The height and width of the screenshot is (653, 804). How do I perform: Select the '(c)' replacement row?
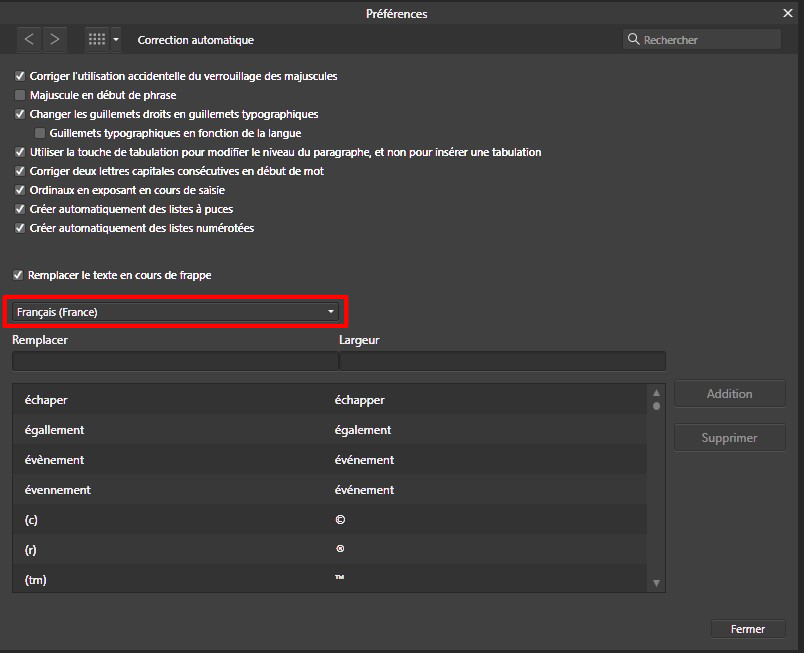[330, 520]
